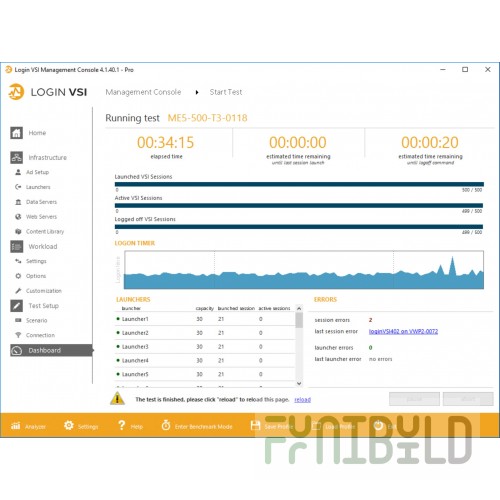Viewport: 500px width, 500px height.
Task: Click the title bar Login VSI app icon
Action: coord(9,70)
